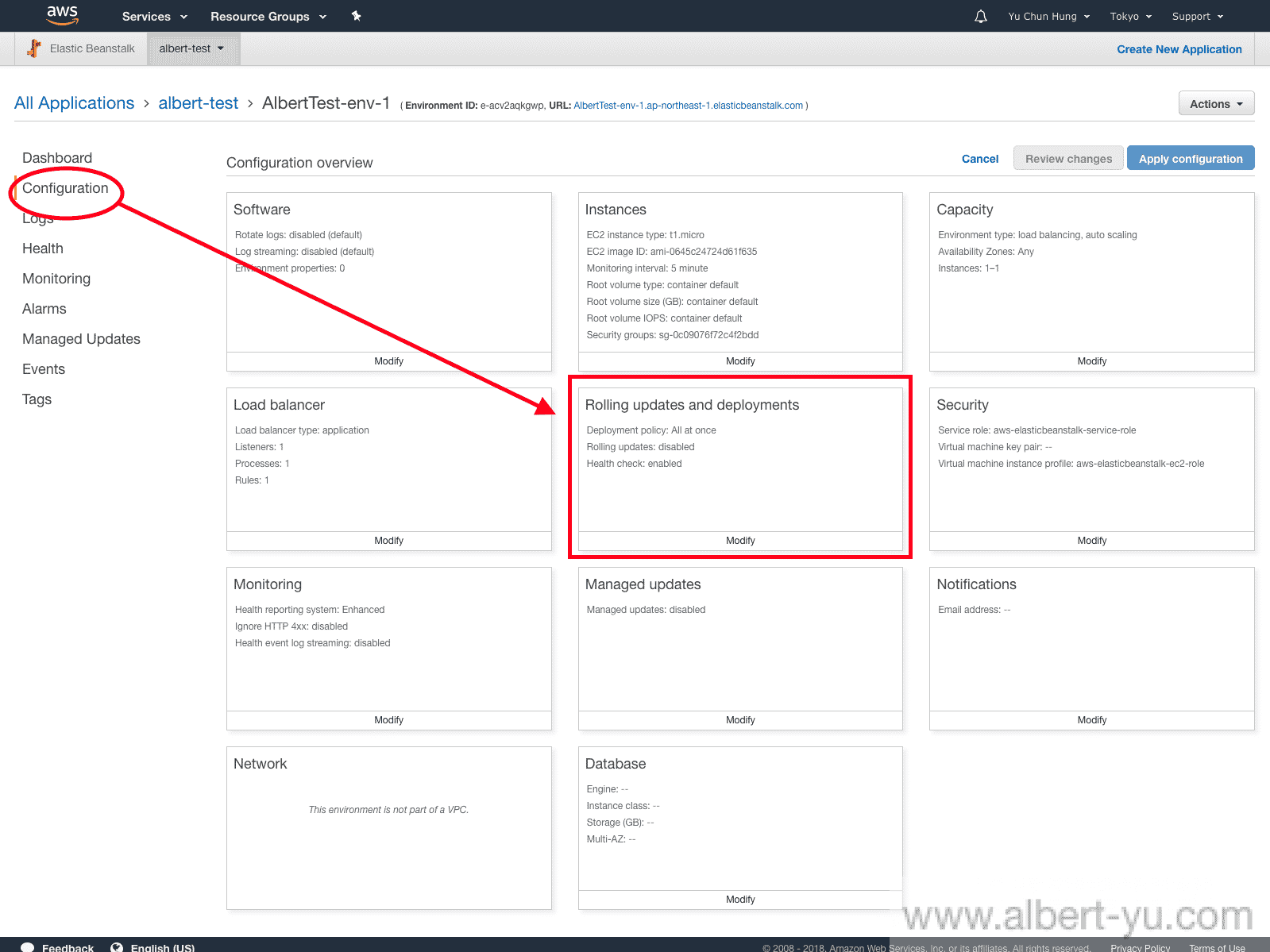Screen dimensions: 1270x952
Task: Click the albert-test breadcrumb link
Action: pyautogui.click(x=199, y=103)
